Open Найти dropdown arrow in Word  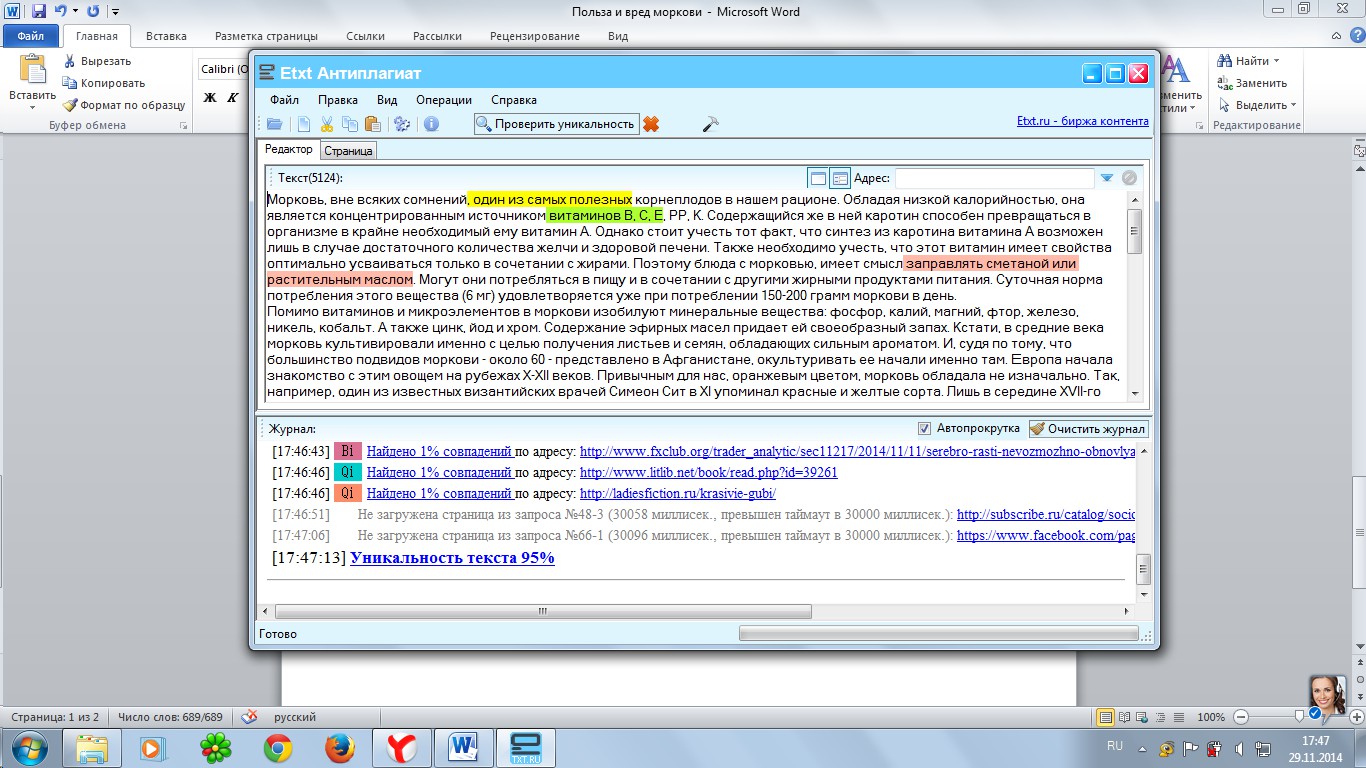point(1276,61)
